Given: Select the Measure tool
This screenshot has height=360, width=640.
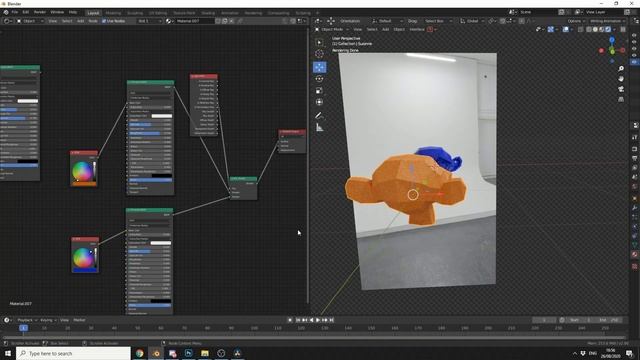Looking at the screenshot, I should click(319, 128).
